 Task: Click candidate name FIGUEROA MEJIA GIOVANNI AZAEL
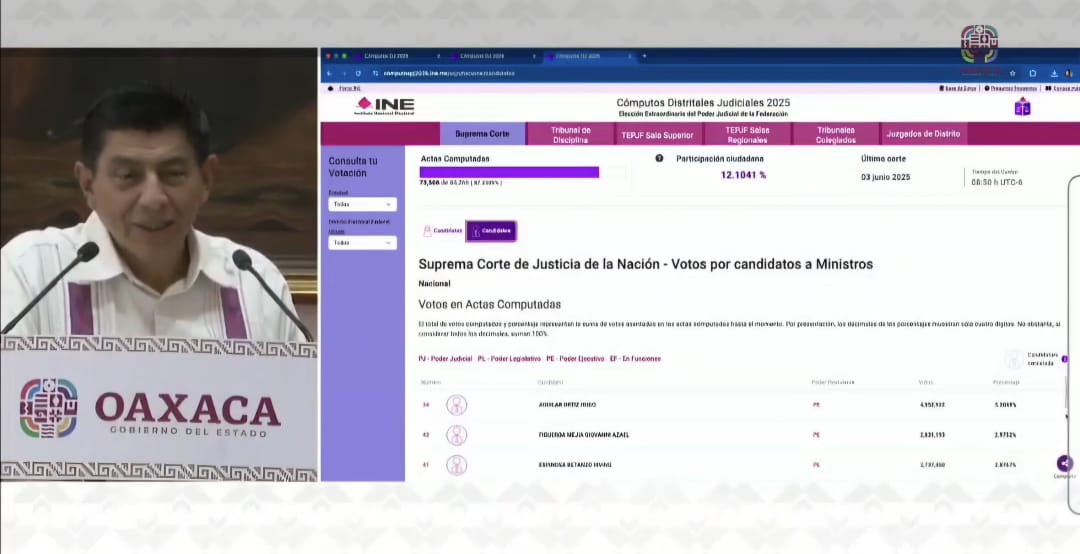click(583, 435)
